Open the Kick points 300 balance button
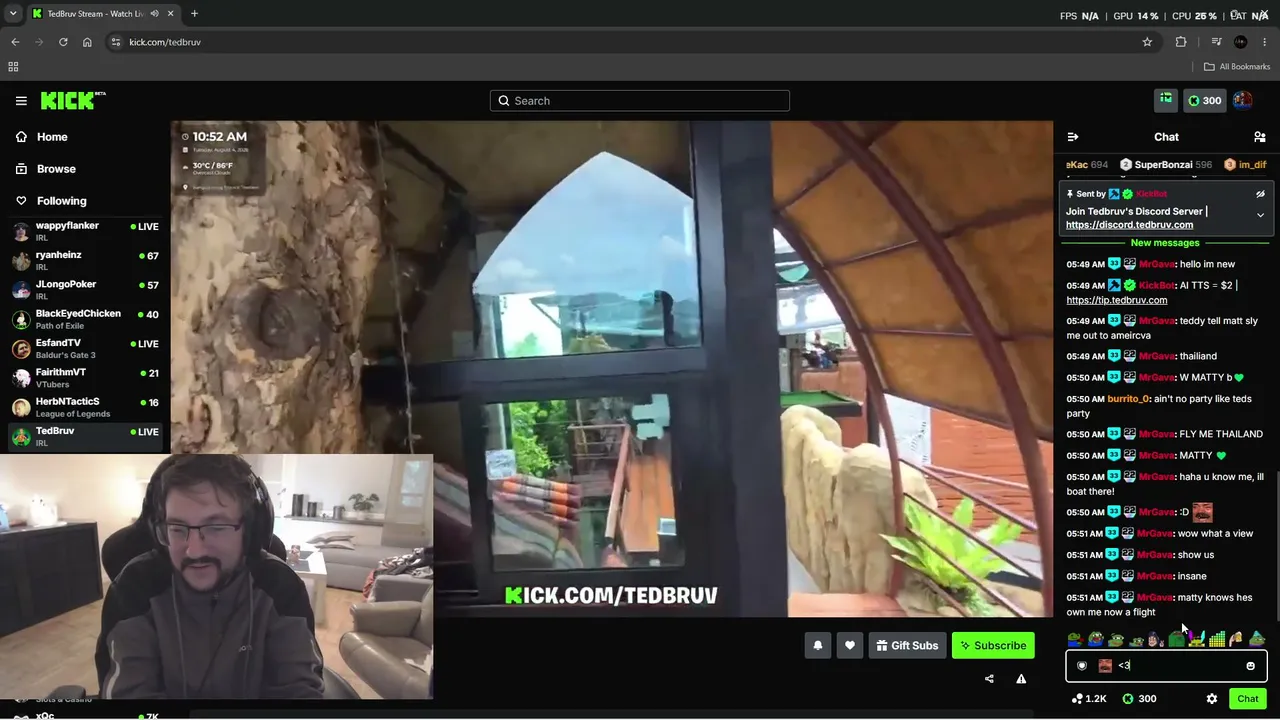Viewport: 1280px width, 720px height. (x=1204, y=100)
